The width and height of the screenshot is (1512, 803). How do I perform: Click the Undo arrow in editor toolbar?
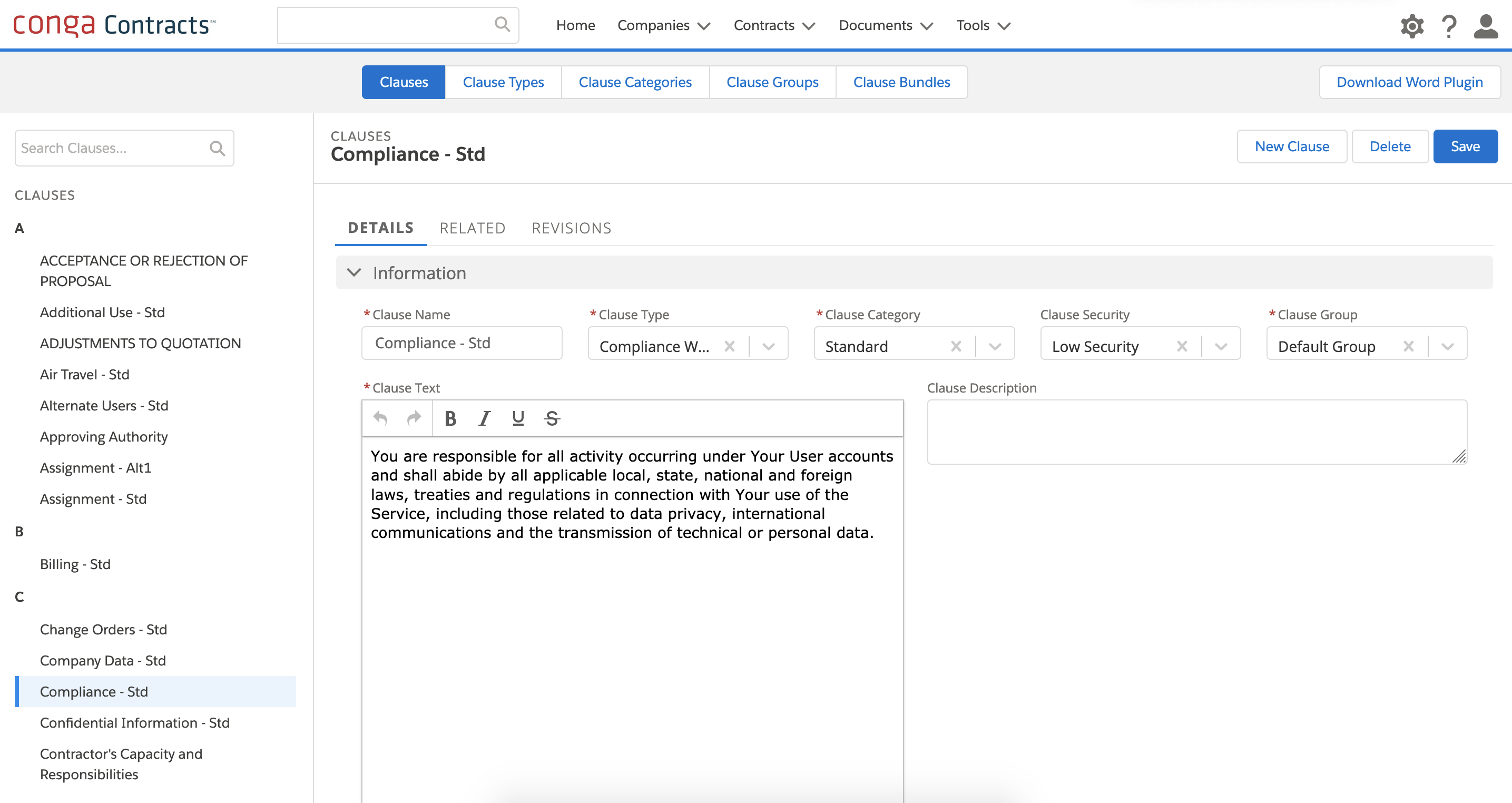click(380, 418)
